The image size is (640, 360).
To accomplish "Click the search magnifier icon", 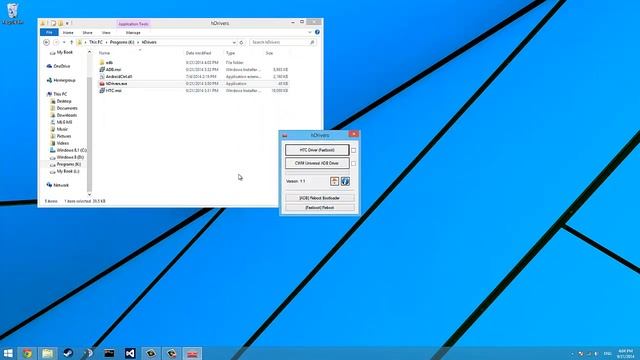I will point(312,42).
